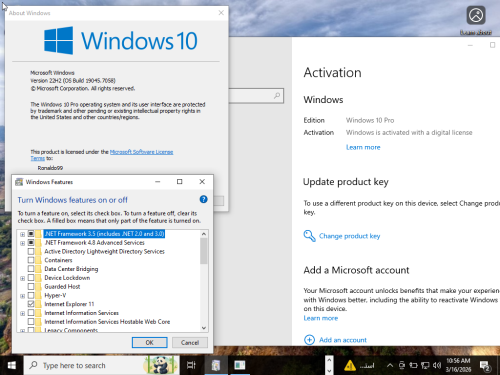The height and width of the screenshot is (375, 500).
Task: Click the Windows Features taskbar app icon
Action: (x=216, y=365)
